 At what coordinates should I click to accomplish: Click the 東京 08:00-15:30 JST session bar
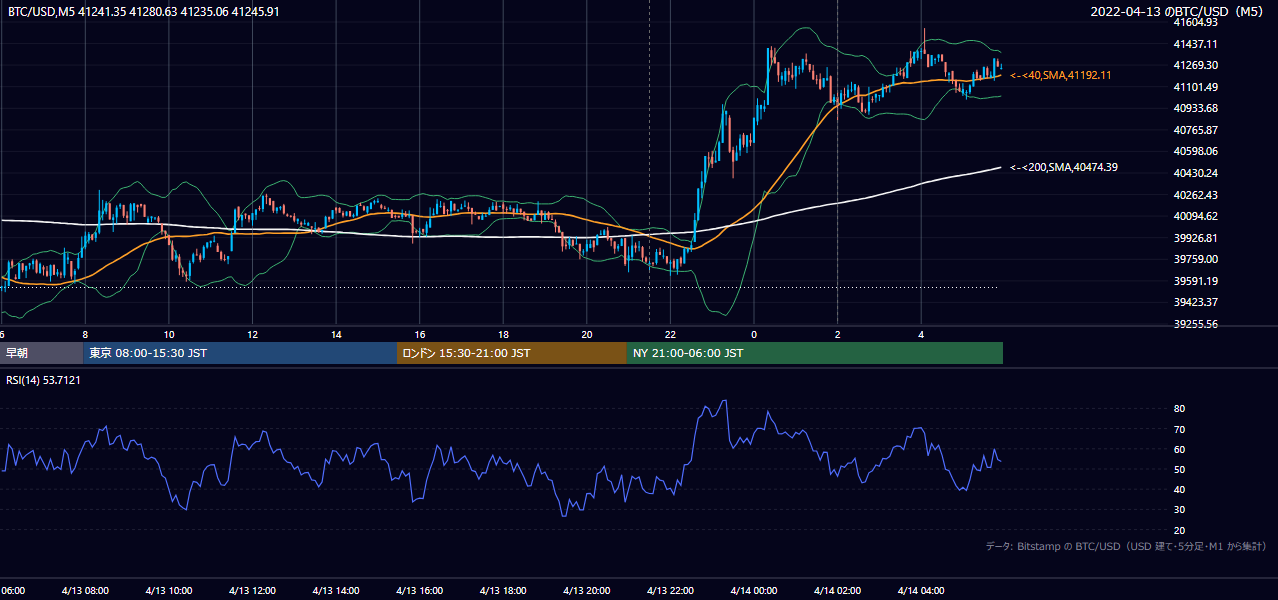point(240,353)
